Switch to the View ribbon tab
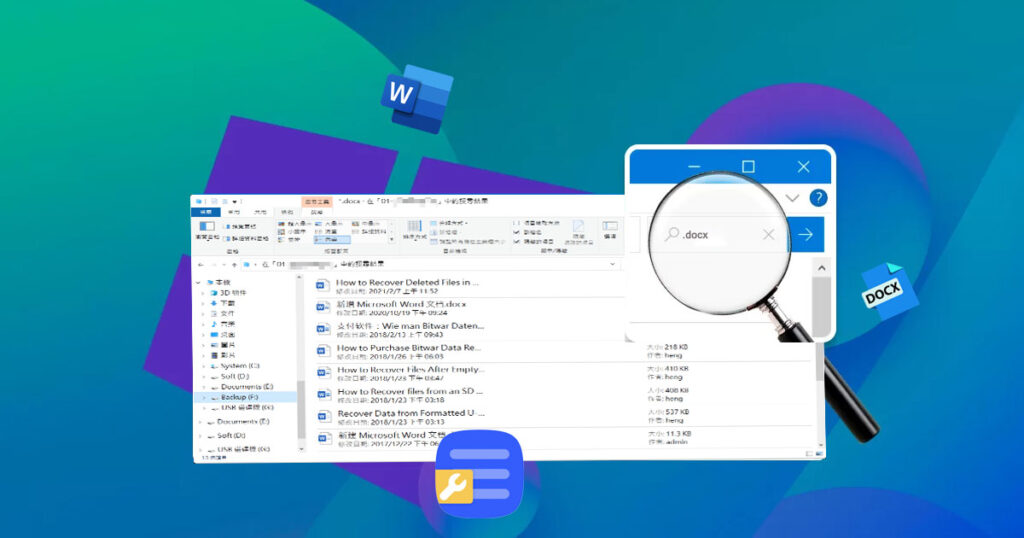This screenshot has width=1024, height=538. pyautogui.click(x=287, y=212)
